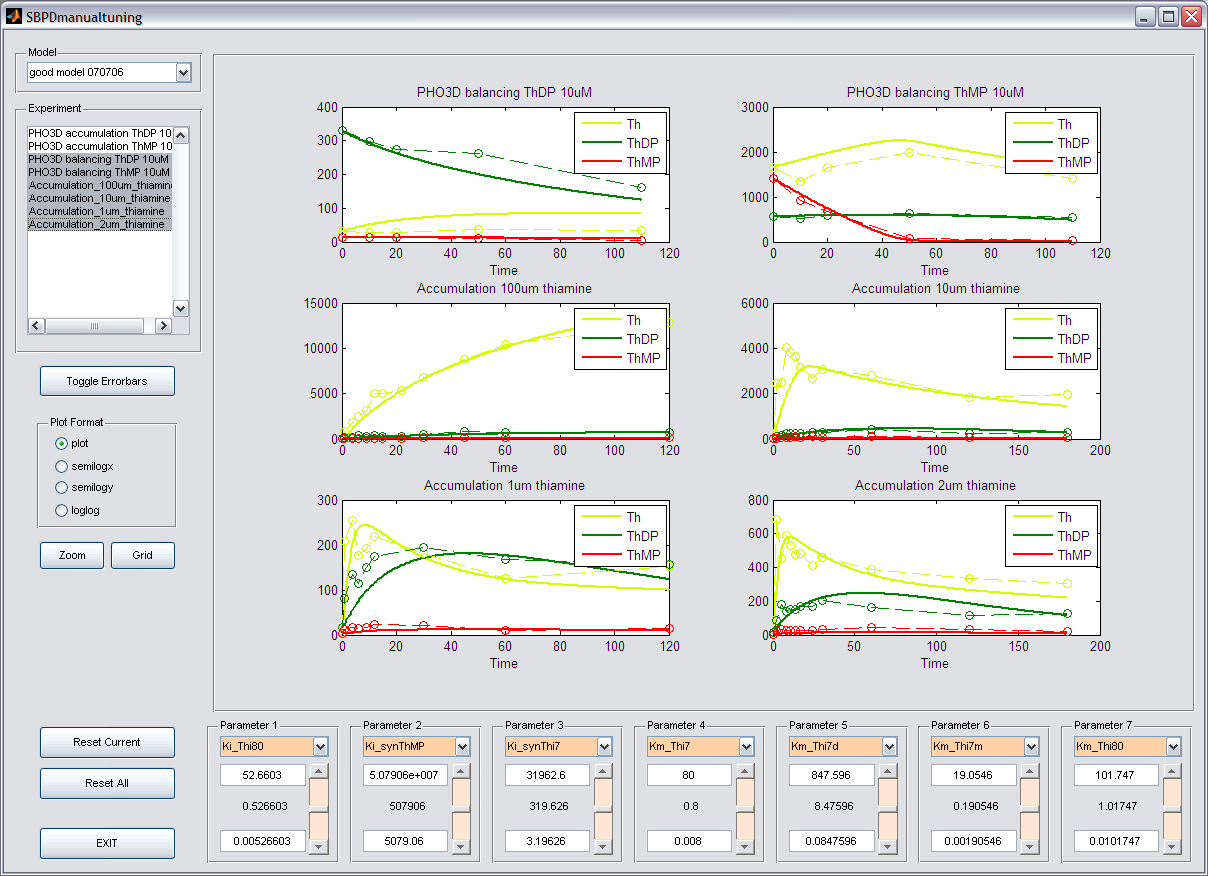Screen dimensions: 1208x876
Task: Click Parameter 7 slider down arrow
Action: [1172, 846]
